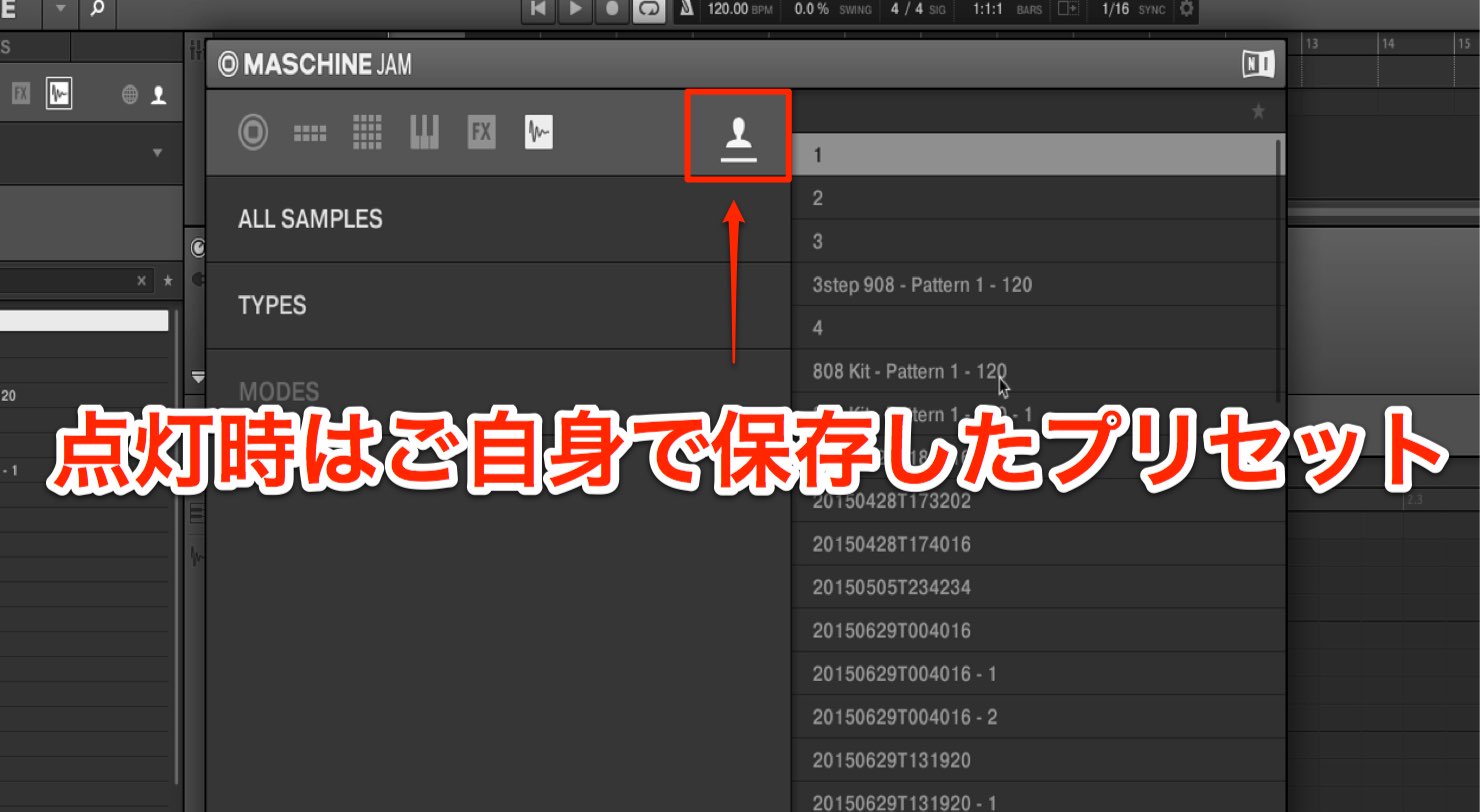Viewport: 1480px width, 812px height.
Task: Select the Groups file-type icon in browser
Action: (x=310, y=133)
